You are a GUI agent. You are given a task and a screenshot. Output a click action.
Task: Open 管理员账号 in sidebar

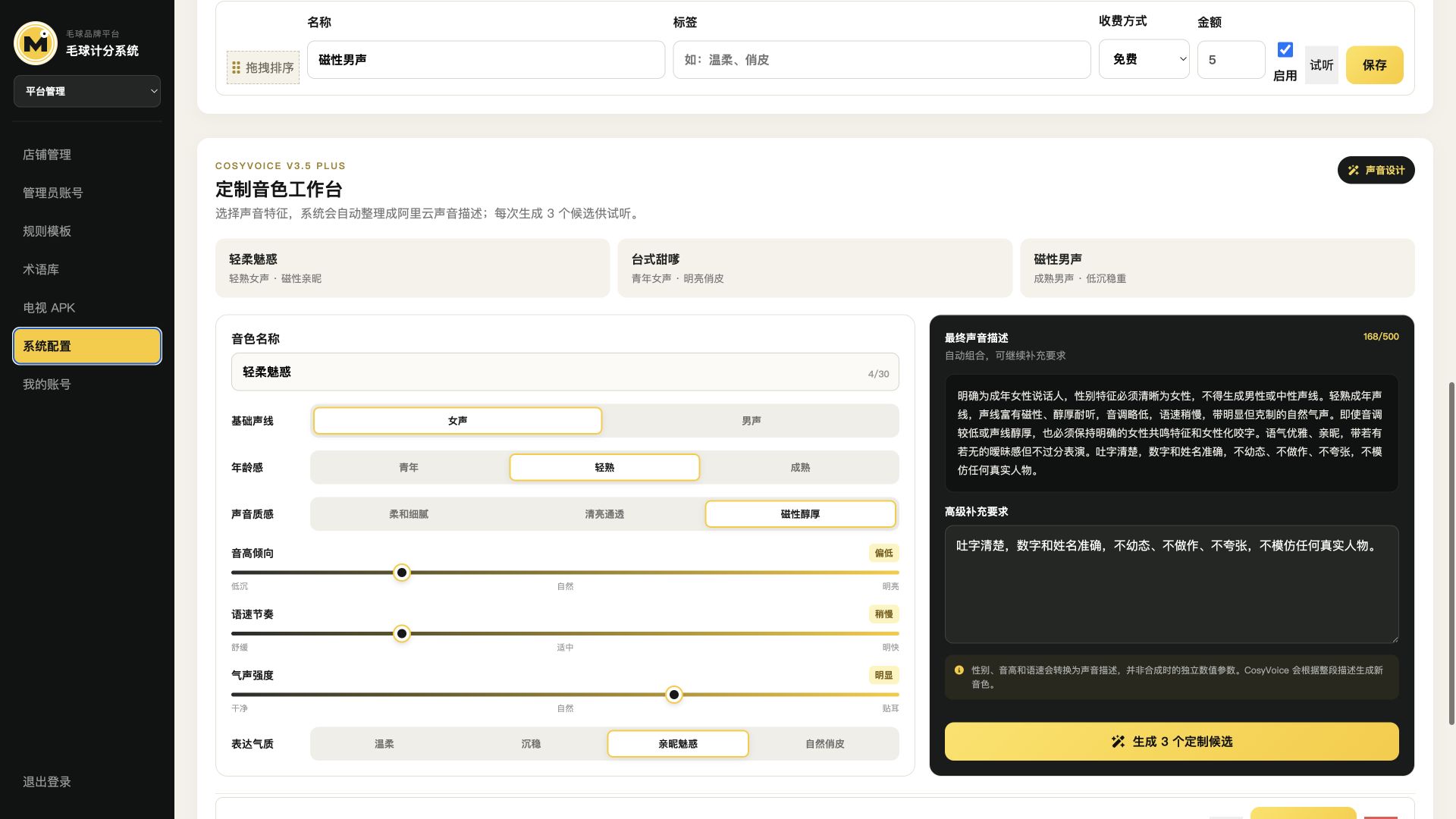click(87, 193)
